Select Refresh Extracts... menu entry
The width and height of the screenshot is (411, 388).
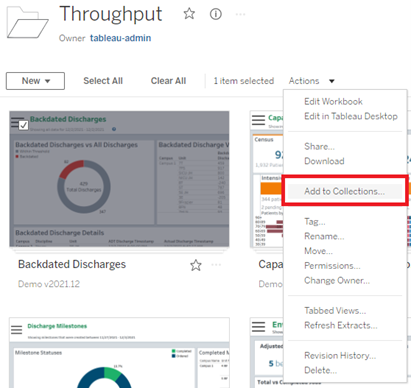(x=341, y=325)
